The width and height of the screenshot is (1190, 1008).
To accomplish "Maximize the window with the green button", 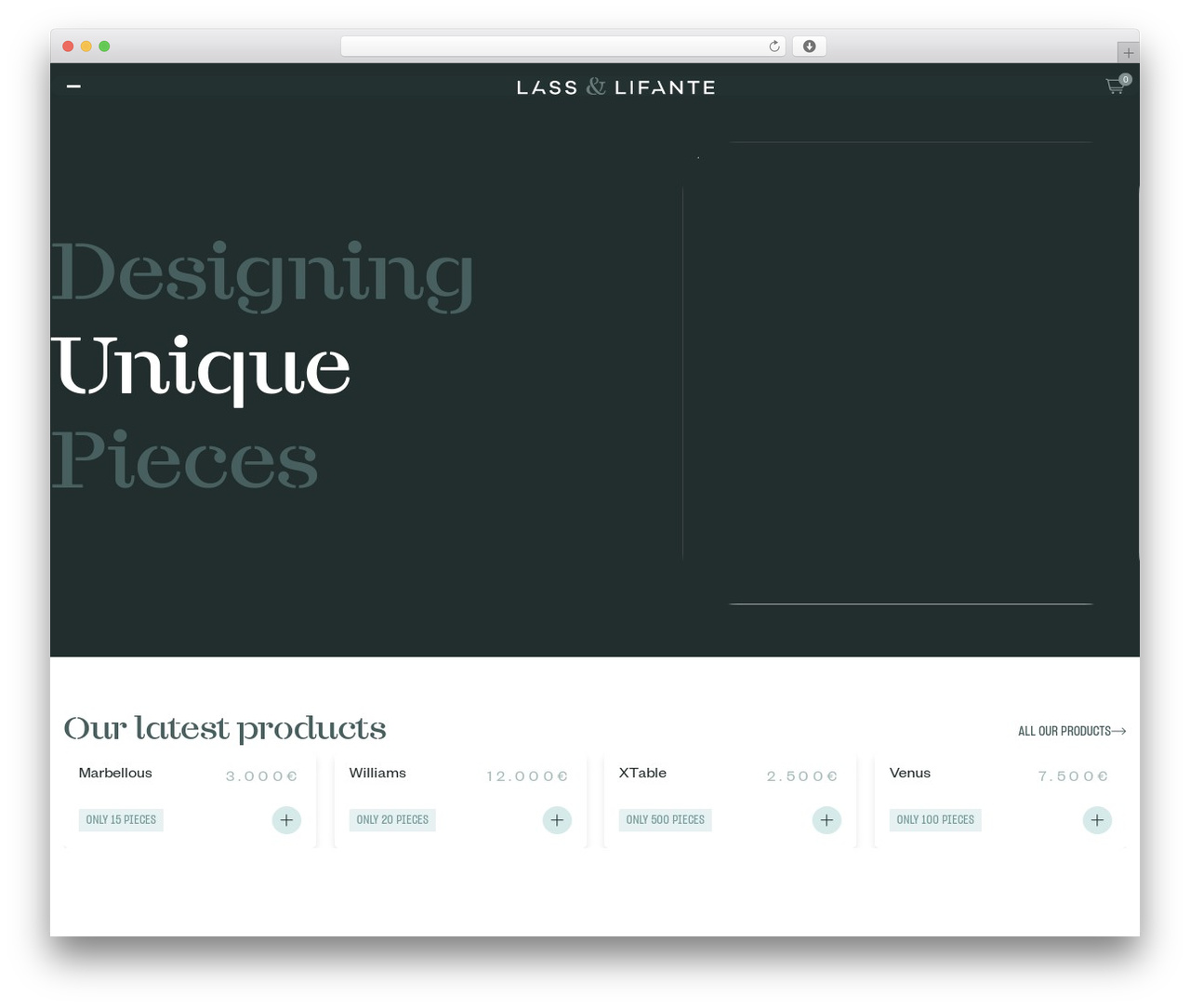I will [x=104, y=46].
